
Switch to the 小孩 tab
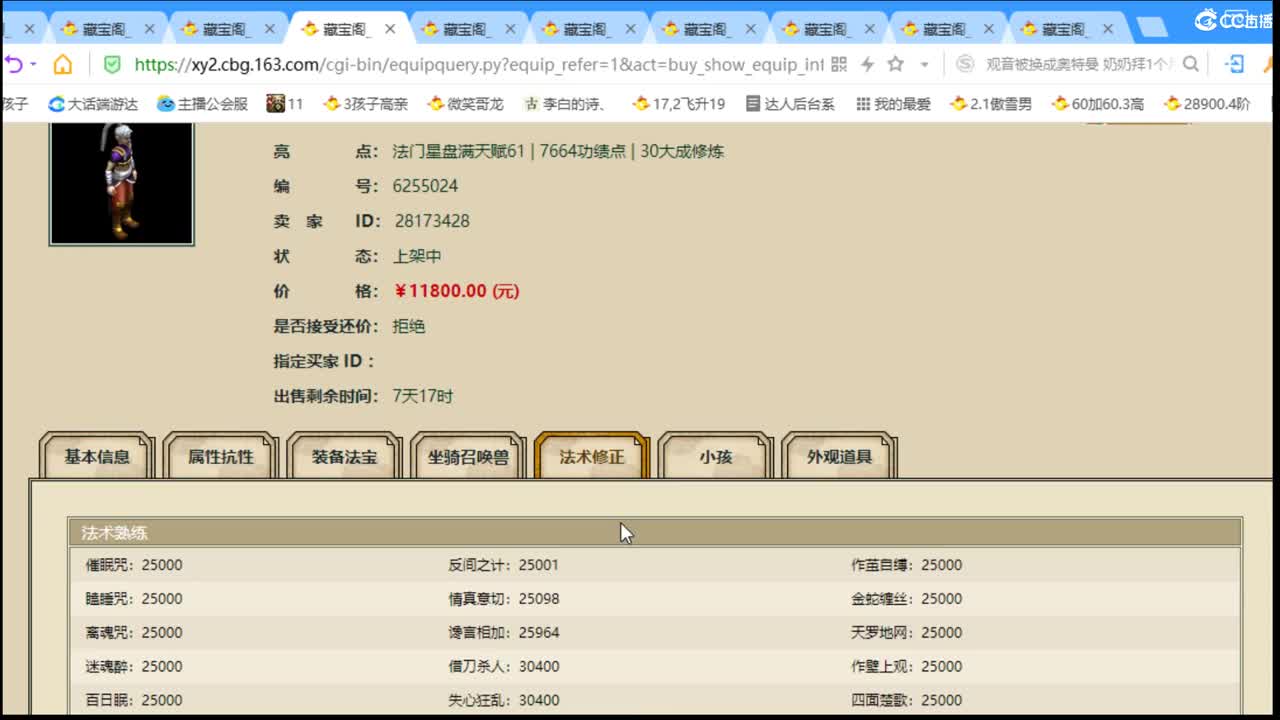click(716, 457)
